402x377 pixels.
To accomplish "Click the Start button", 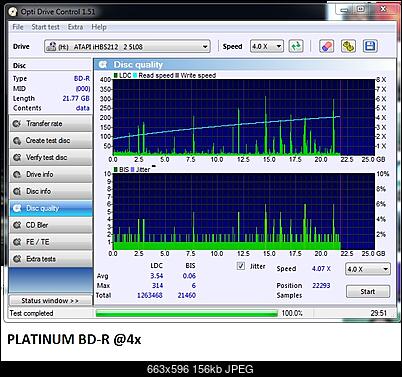I will 368,292.
